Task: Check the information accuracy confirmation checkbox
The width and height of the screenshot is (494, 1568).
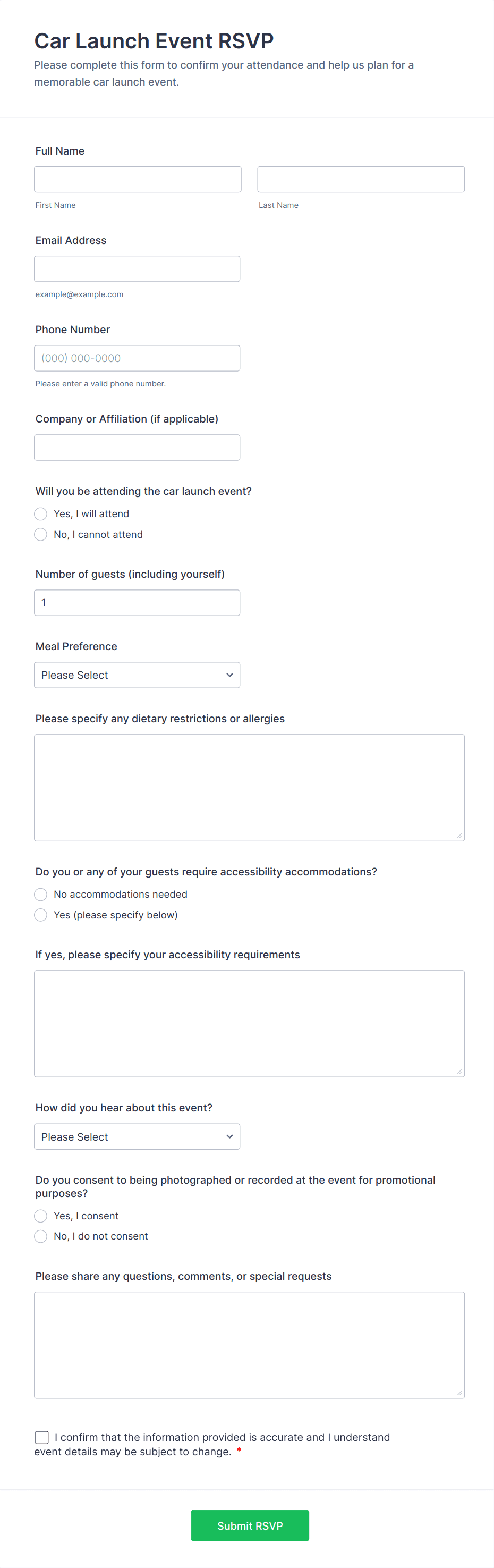Action: [42, 1438]
